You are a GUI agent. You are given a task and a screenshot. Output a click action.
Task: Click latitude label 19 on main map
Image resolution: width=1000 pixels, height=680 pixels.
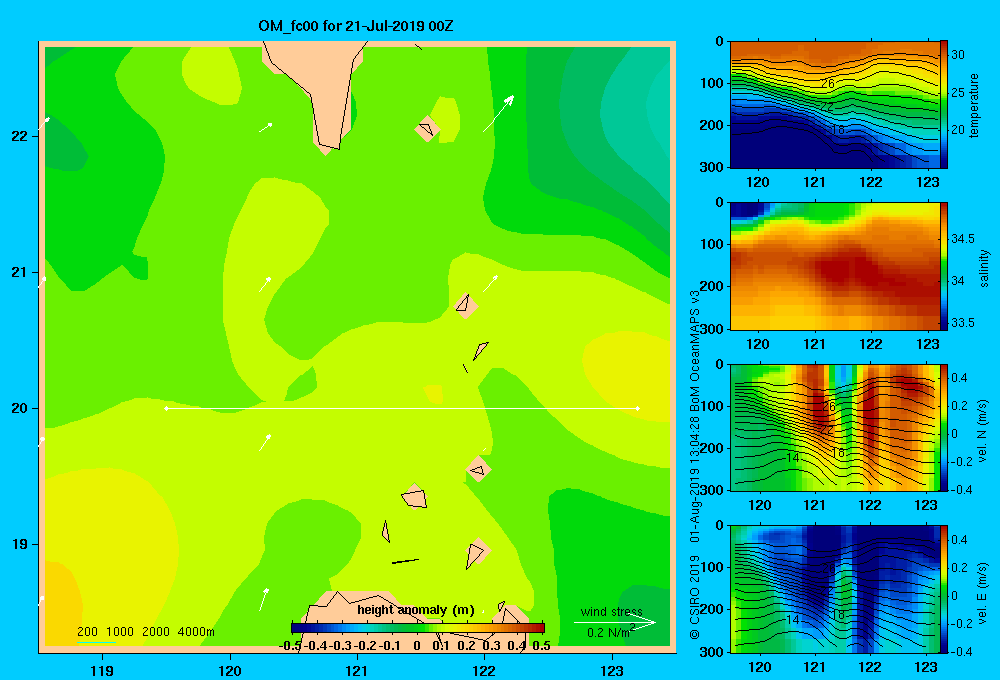20,544
